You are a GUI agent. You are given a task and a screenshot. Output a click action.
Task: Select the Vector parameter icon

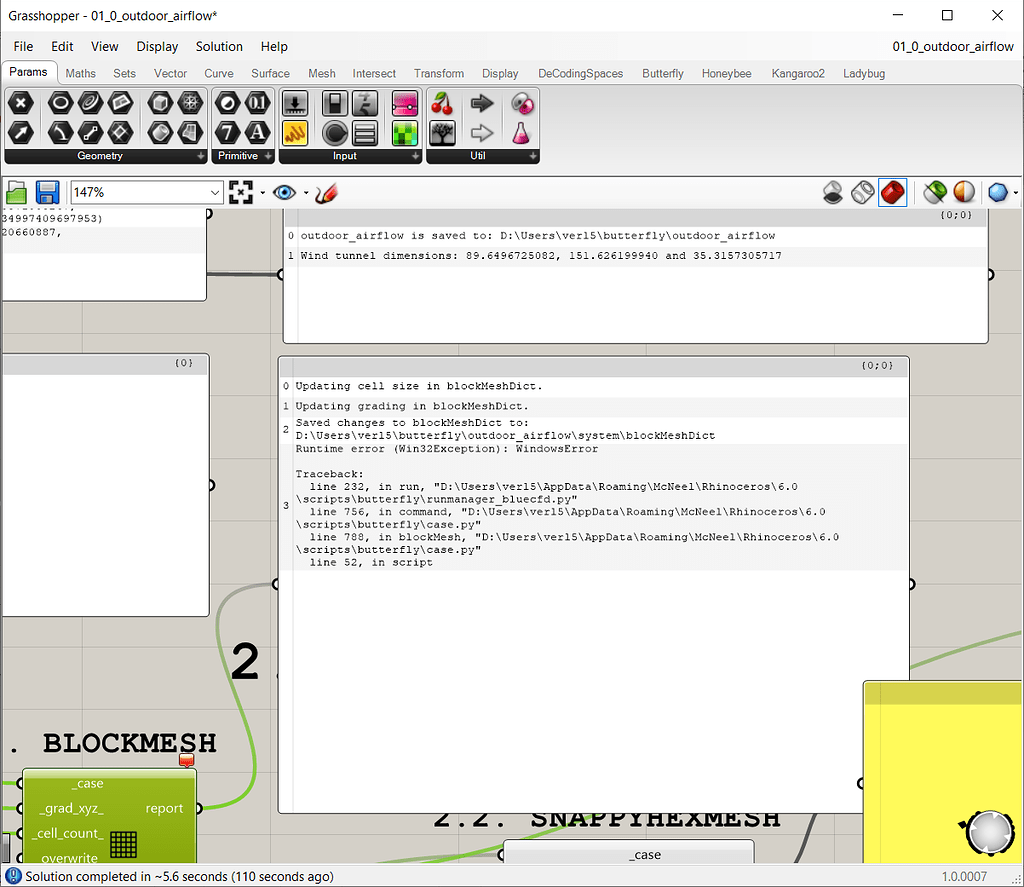(21, 133)
